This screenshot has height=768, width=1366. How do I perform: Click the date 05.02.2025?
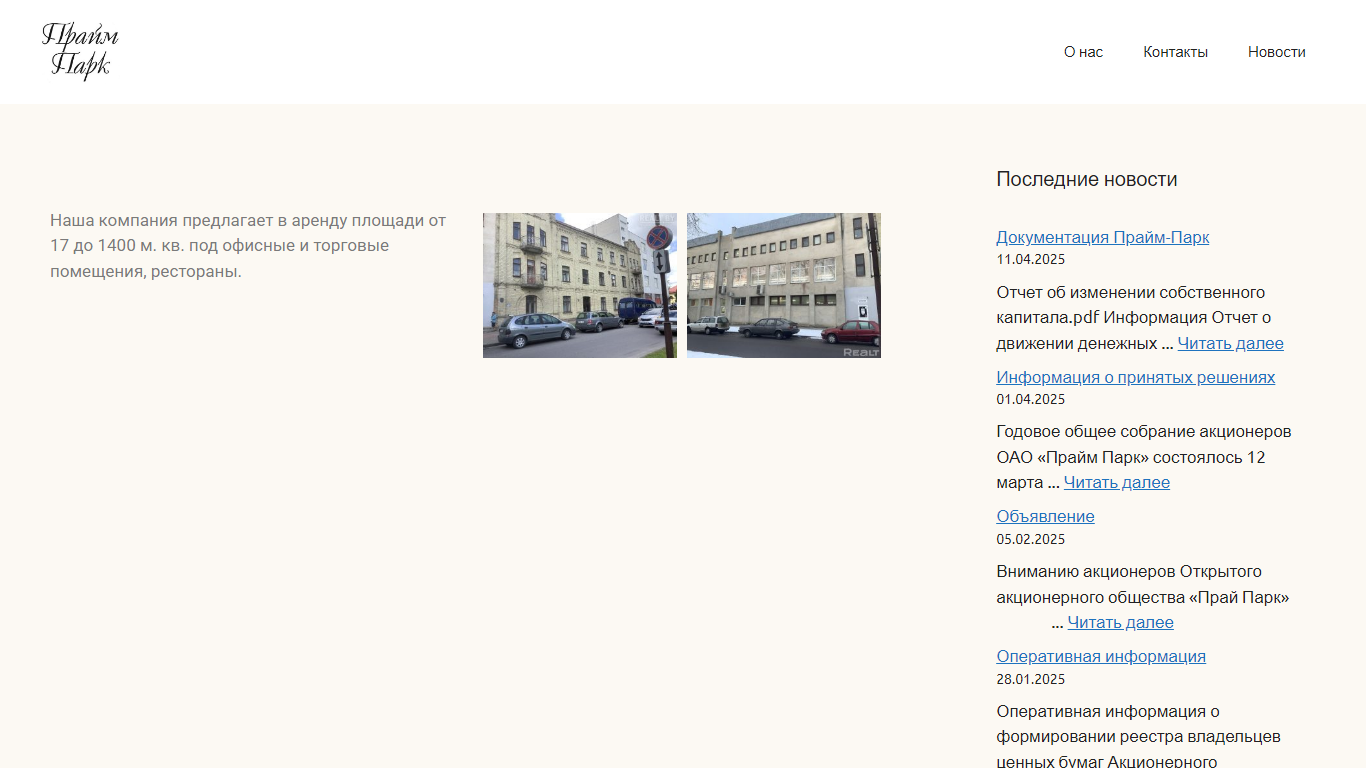pos(1030,539)
